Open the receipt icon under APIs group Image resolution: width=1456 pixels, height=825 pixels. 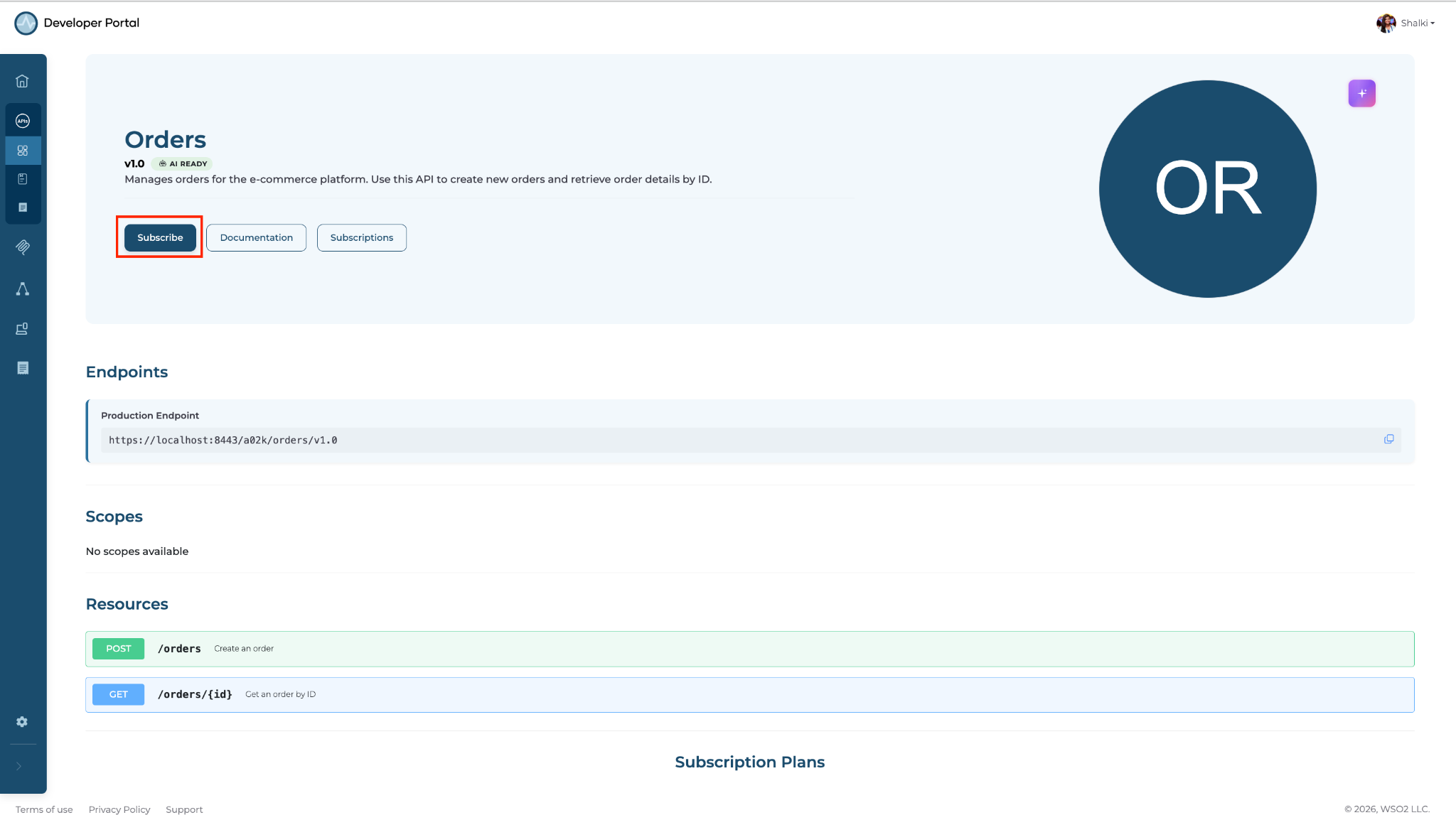click(x=23, y=207)
